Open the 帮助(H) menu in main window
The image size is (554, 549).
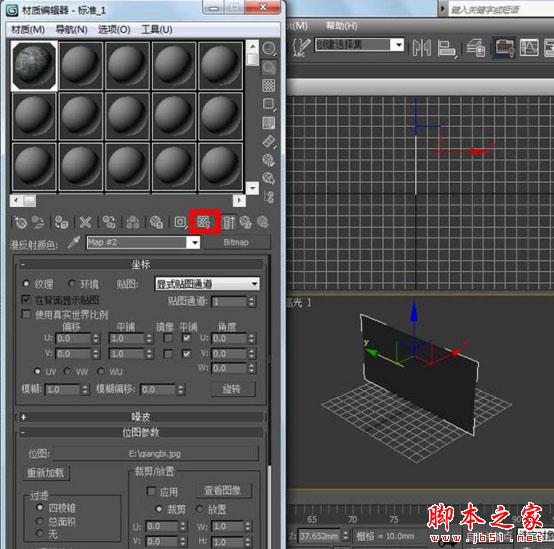pos(341,25)
